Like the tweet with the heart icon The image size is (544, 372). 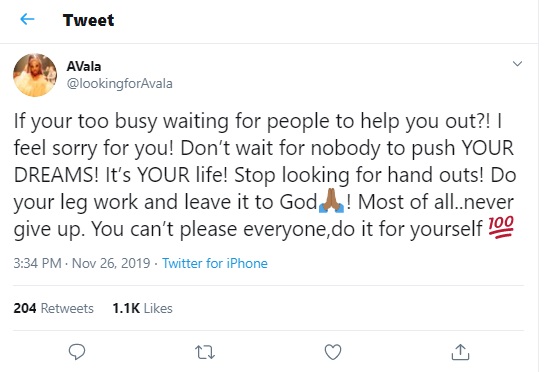point(333,352)
